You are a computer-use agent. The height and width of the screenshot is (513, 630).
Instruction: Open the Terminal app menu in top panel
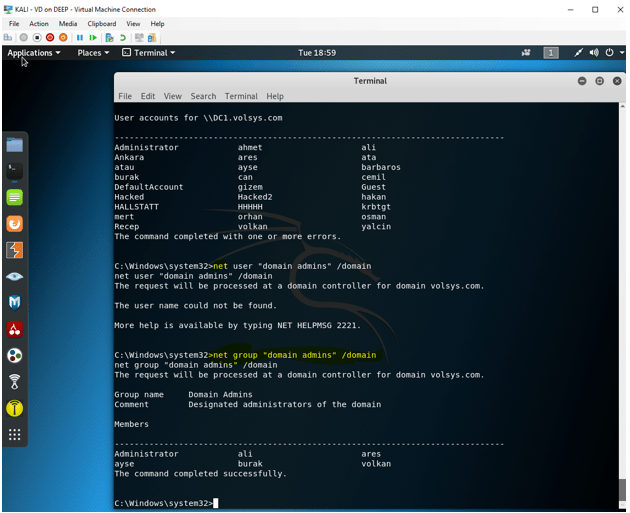pos(149,52)
